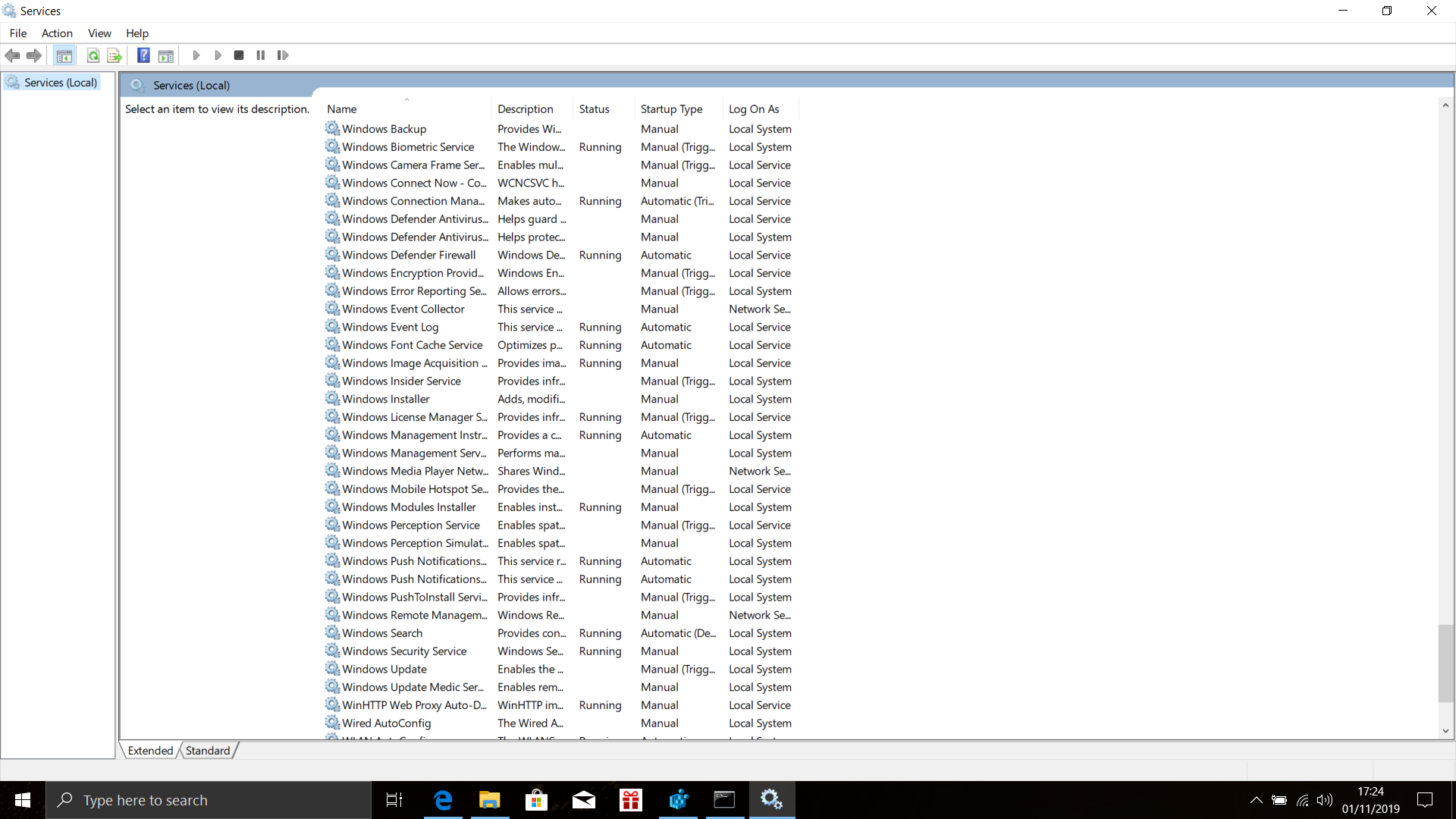The height and width of the screenshot is (819, 1456).
Task: Switch to the Standard tab
Action: 208,751
